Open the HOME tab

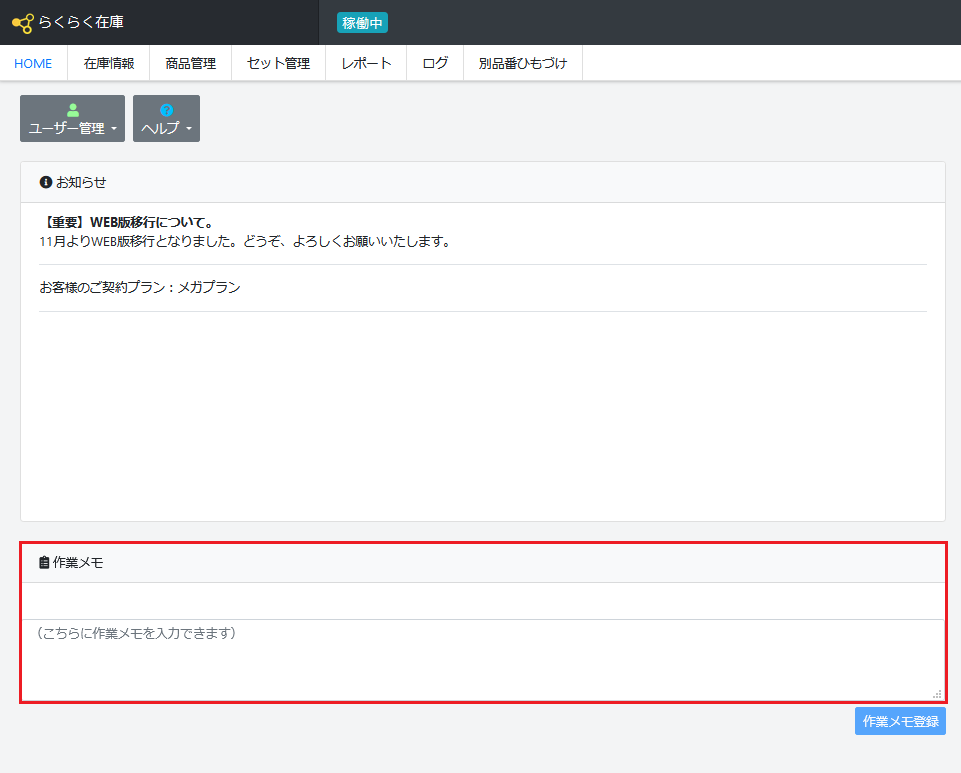[x=33, y=63]
